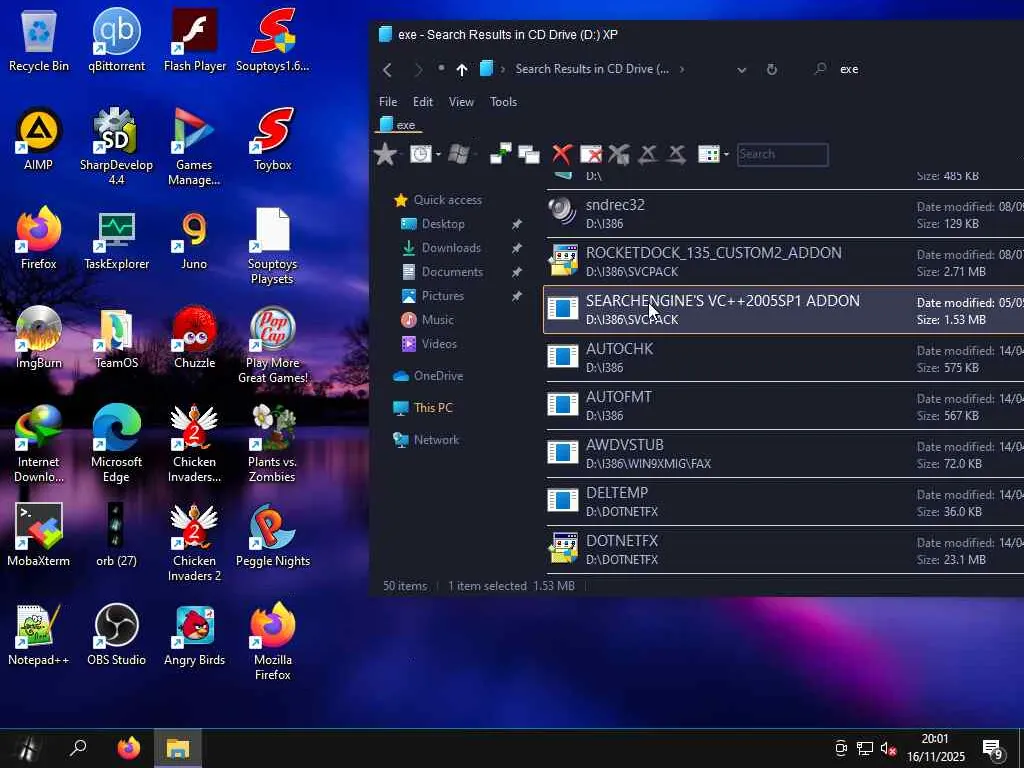Screen dimensions: 1024x768
Task: Go back using the Explorer back arrow
Action: pyautogui.click(x=387, y=69)
